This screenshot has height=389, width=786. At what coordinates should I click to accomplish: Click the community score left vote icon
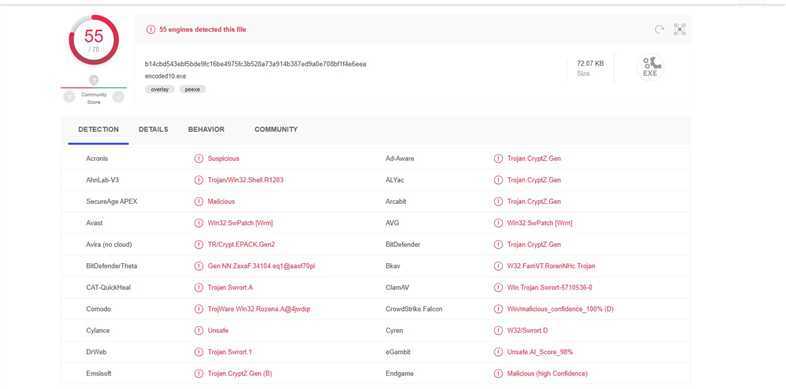point(70,97)
